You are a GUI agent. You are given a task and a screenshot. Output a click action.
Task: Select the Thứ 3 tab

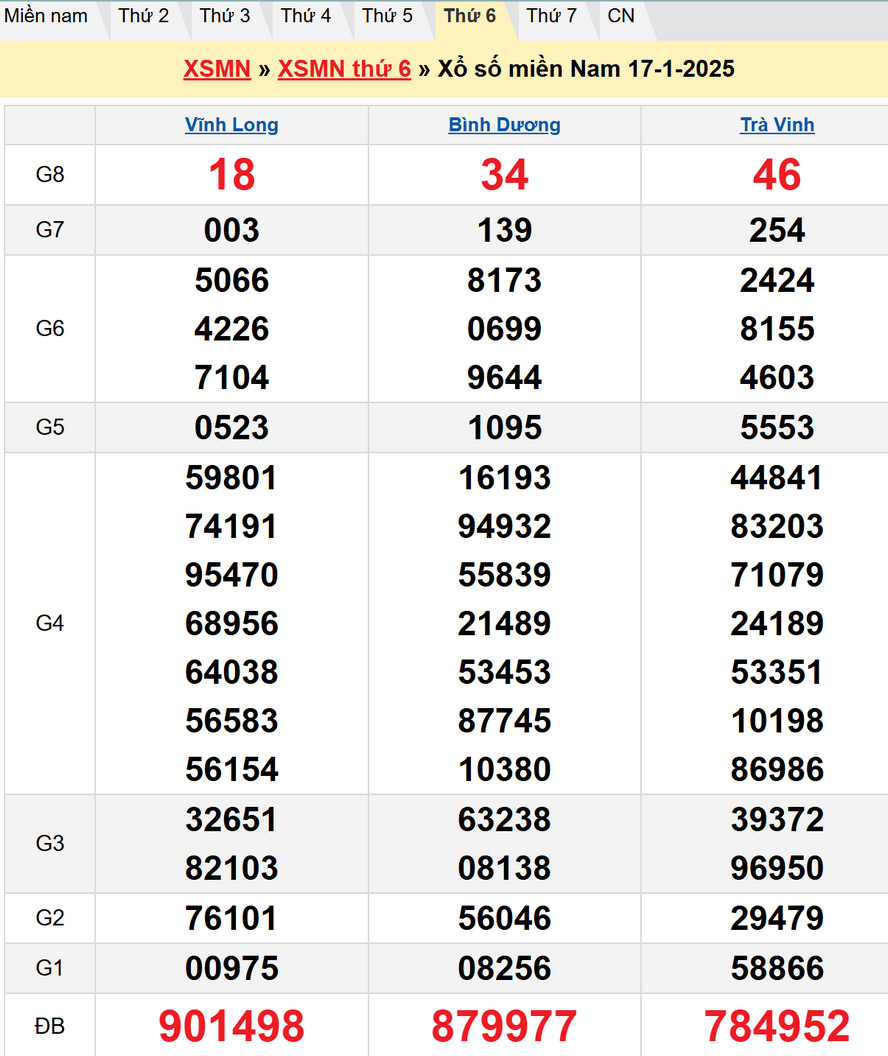225,16
